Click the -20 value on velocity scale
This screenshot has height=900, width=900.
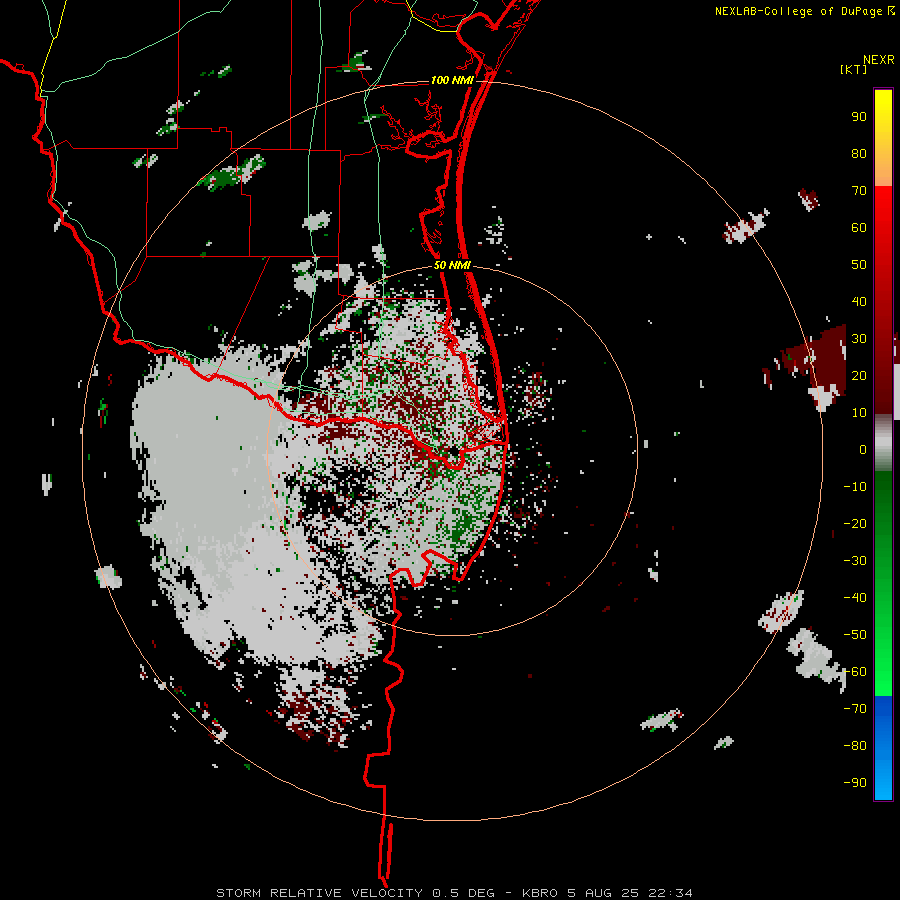pos(855,524)
